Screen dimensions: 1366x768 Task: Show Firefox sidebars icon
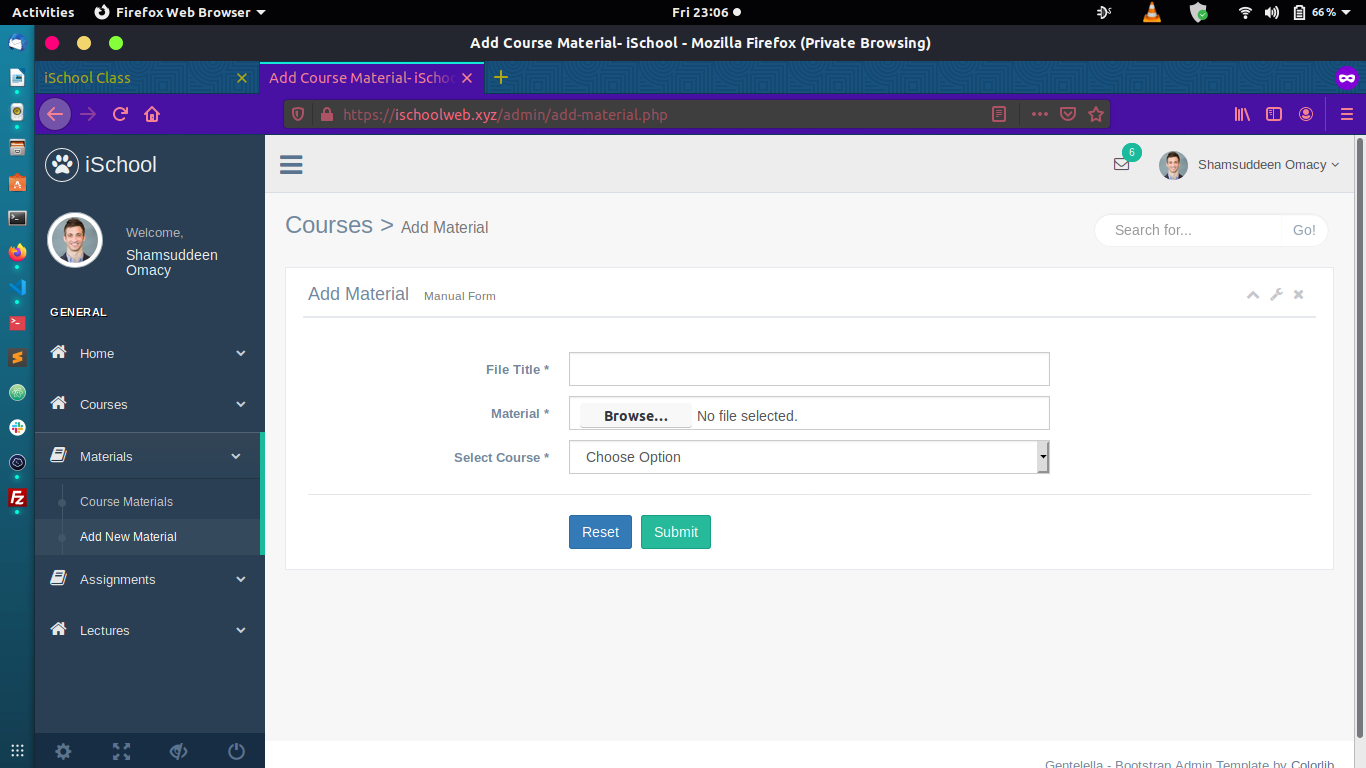1274,114
